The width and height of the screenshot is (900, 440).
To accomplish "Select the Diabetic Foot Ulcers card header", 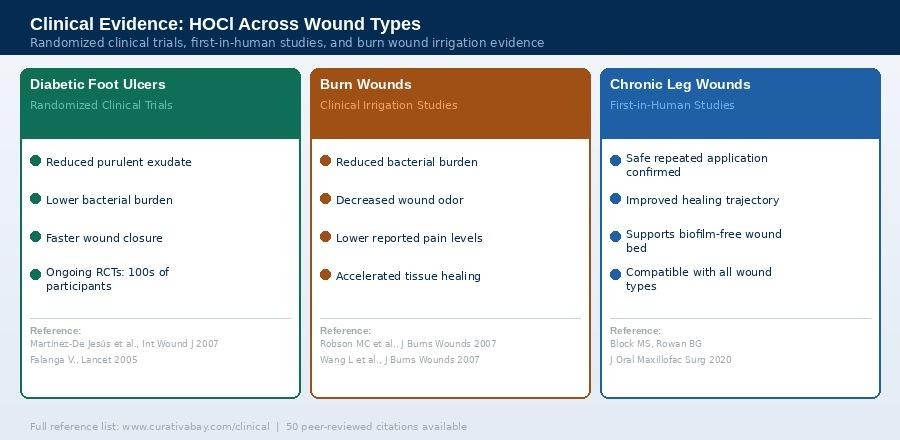I will [x=98, y=85].
